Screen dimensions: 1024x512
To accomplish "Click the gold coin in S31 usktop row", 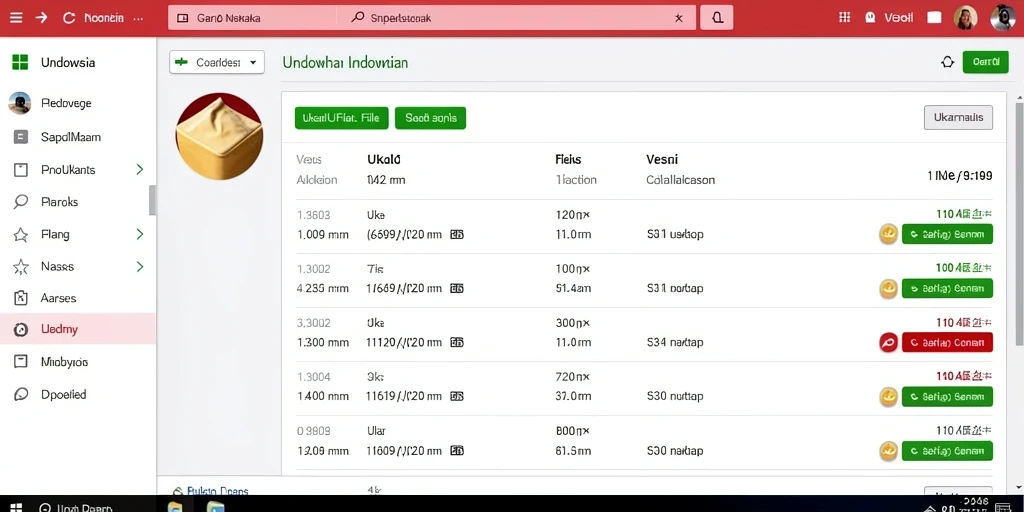I will 888,234.
